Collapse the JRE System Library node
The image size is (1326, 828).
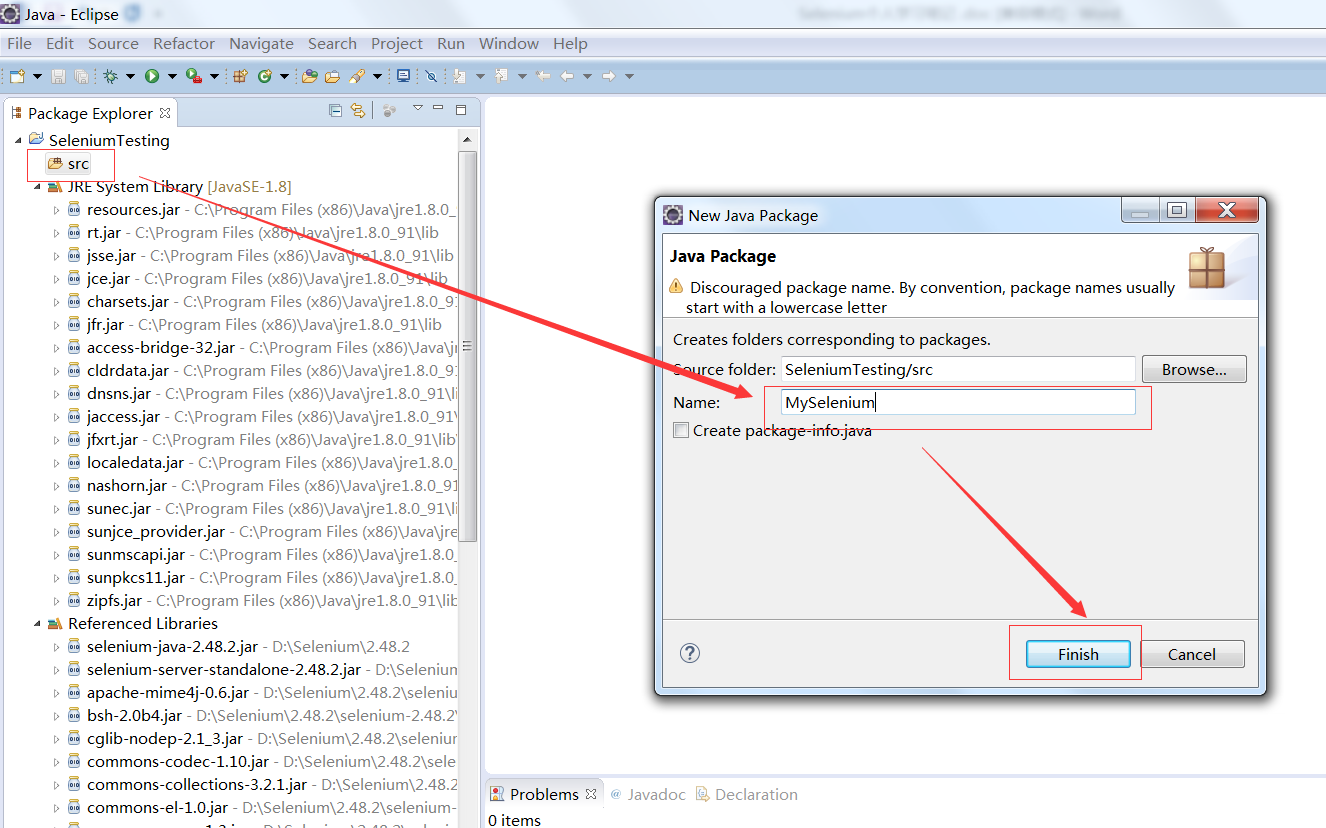(x=37, y=187)
